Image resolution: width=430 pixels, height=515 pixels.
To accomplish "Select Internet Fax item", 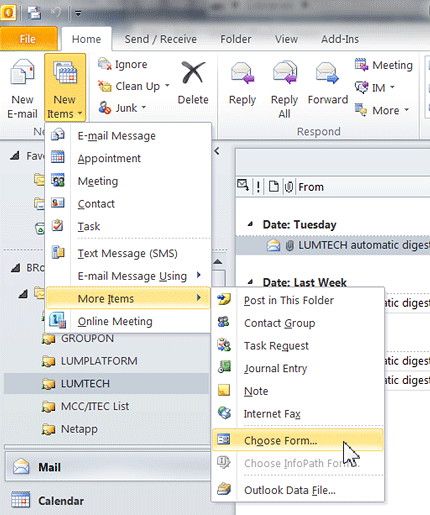I will click(x=298, y=414).
